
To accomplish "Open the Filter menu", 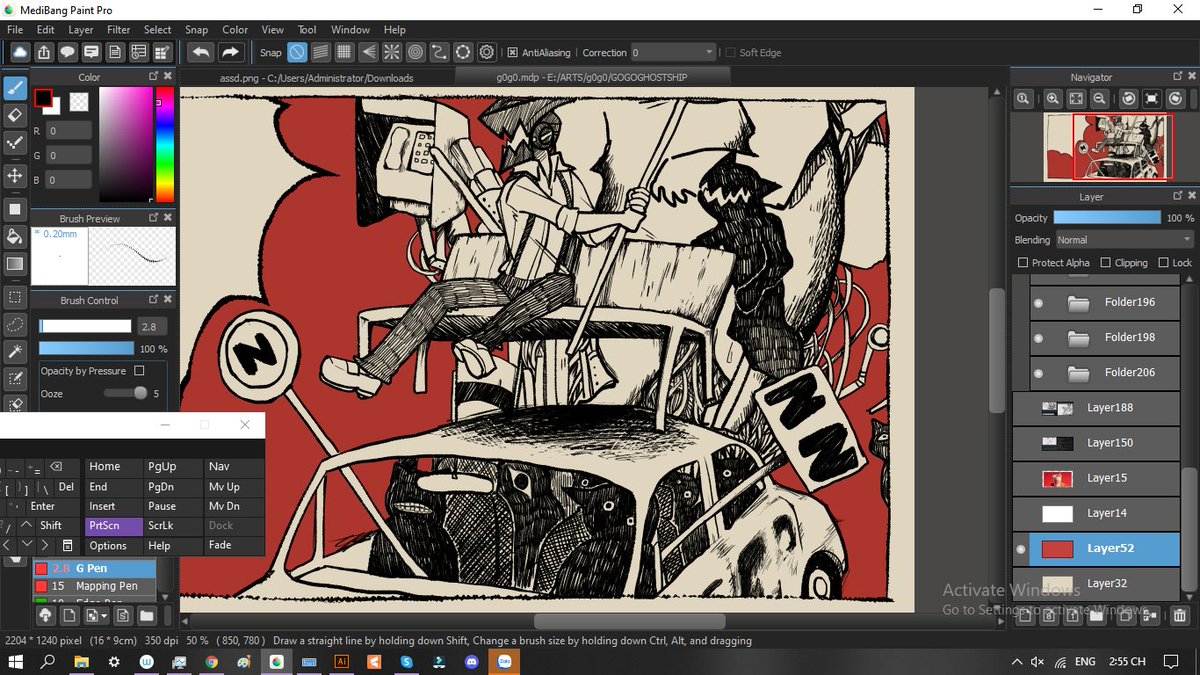I will [118, 30].
